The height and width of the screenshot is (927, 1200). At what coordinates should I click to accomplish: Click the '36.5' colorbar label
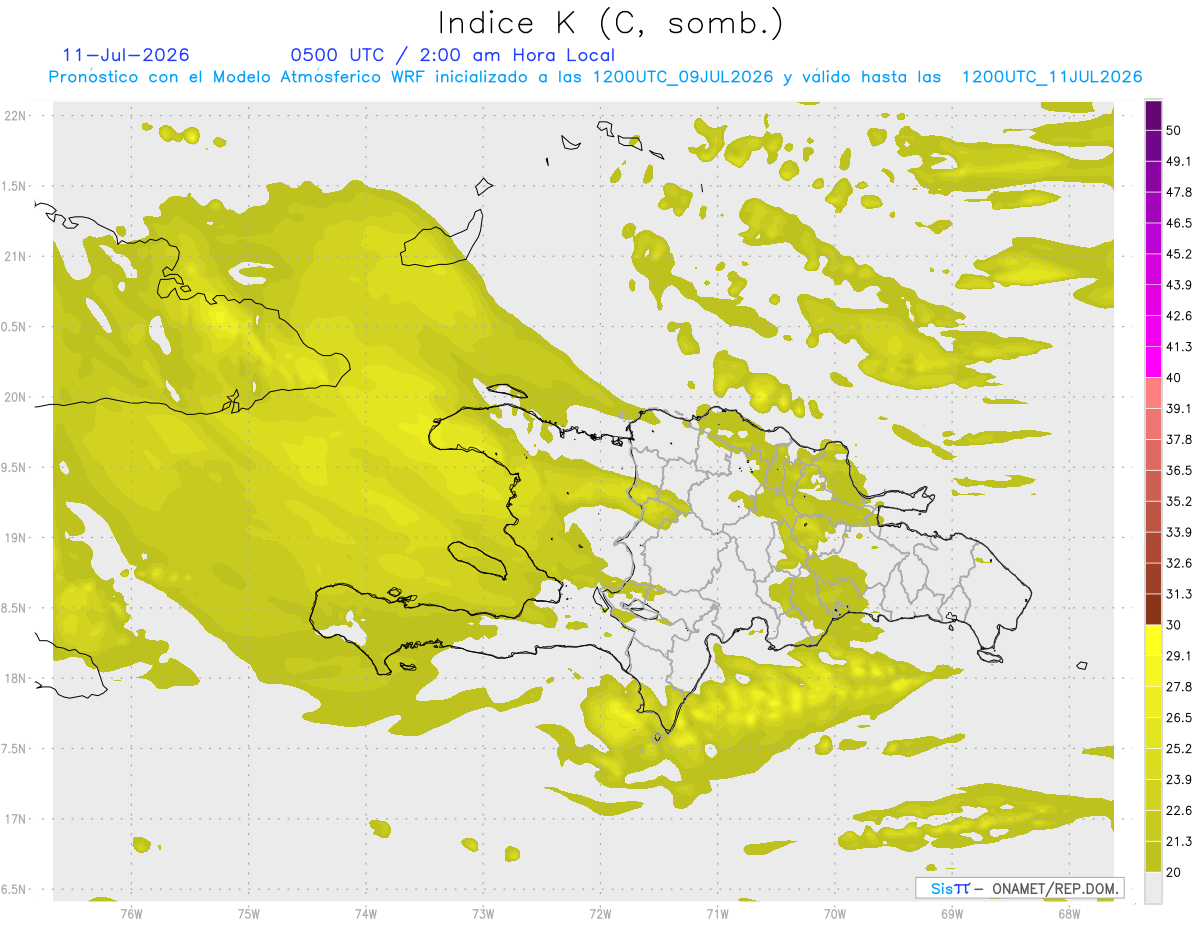pos(1178,470)
